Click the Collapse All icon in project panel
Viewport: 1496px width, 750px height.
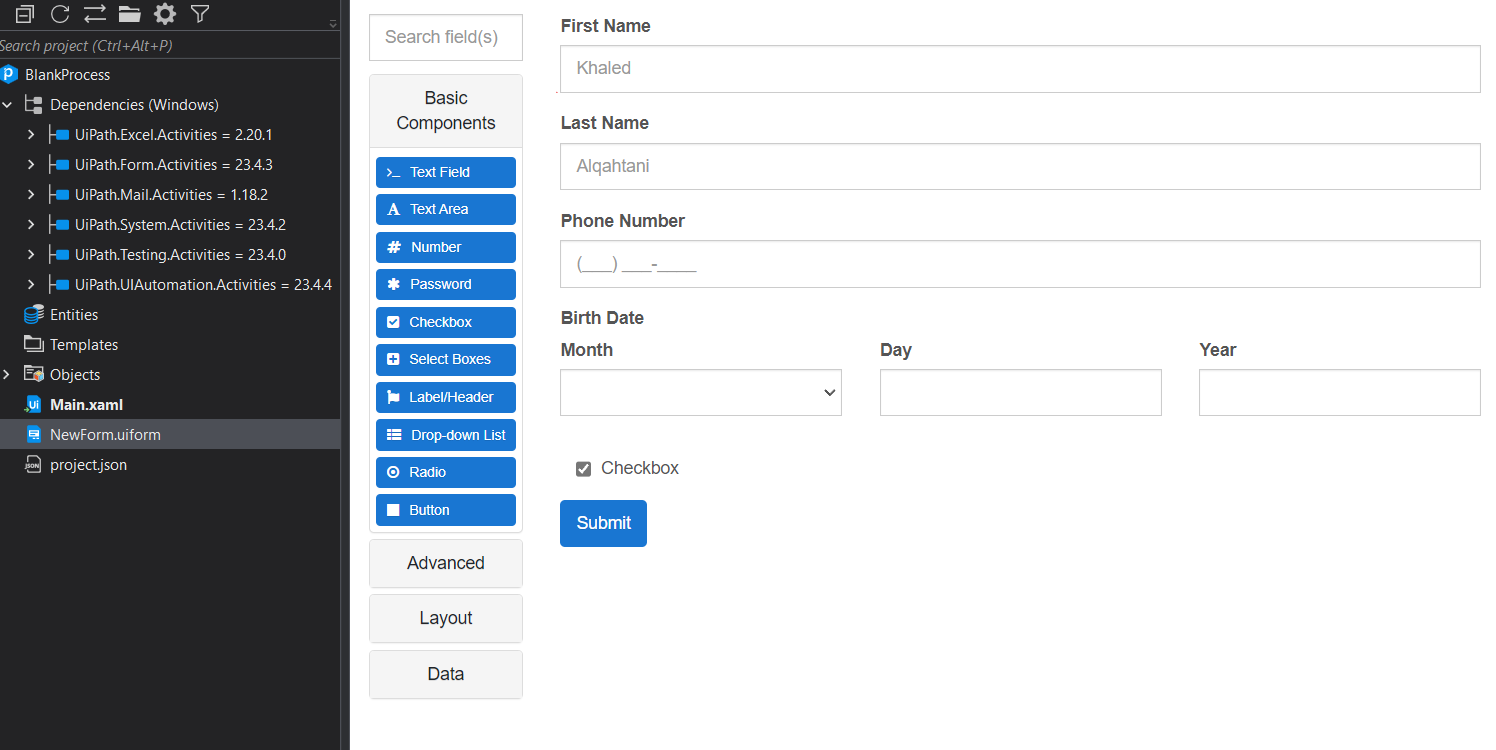point(25,14)
